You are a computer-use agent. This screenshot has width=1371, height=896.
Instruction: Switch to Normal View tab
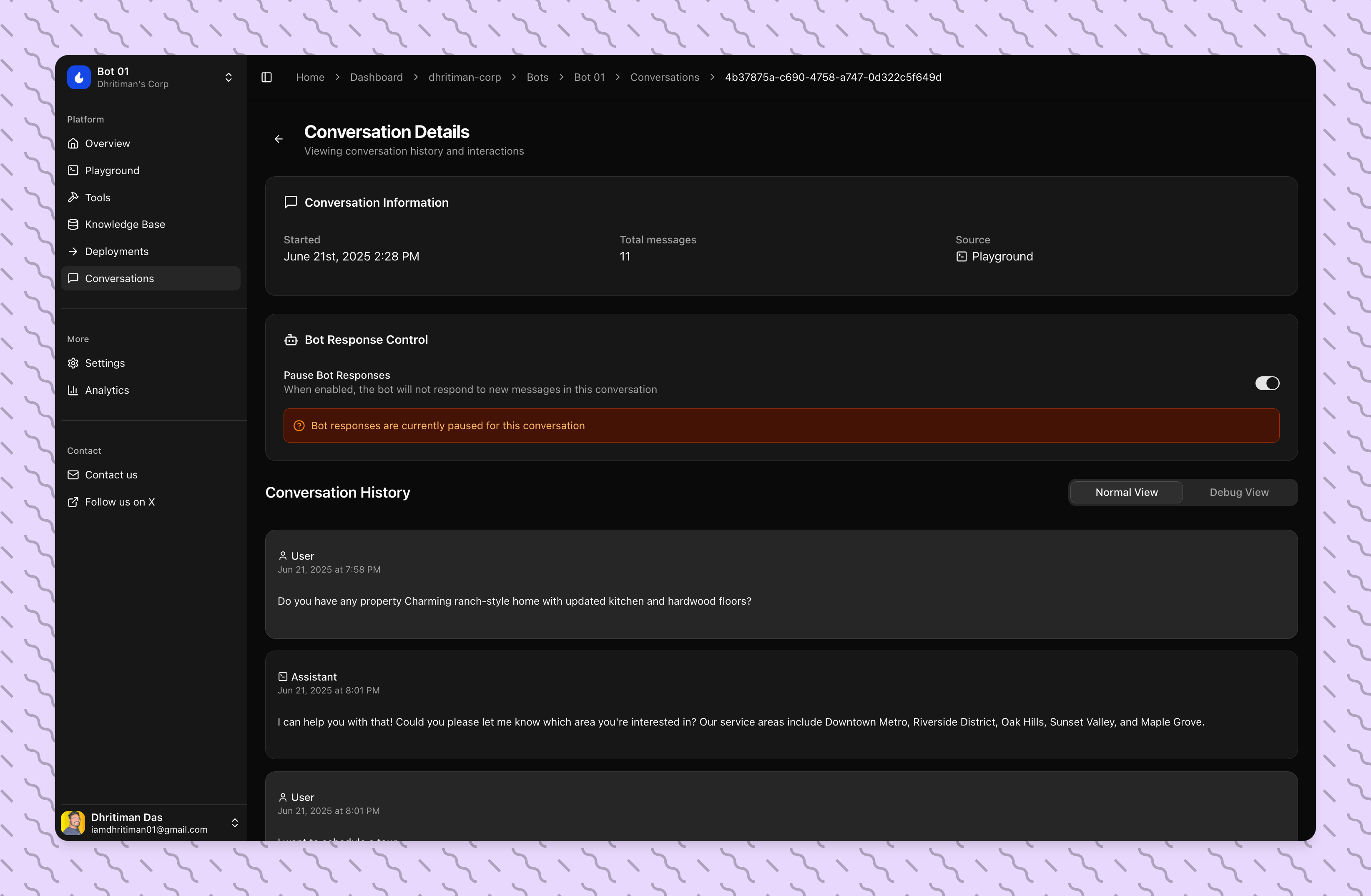coord(1126,492)
